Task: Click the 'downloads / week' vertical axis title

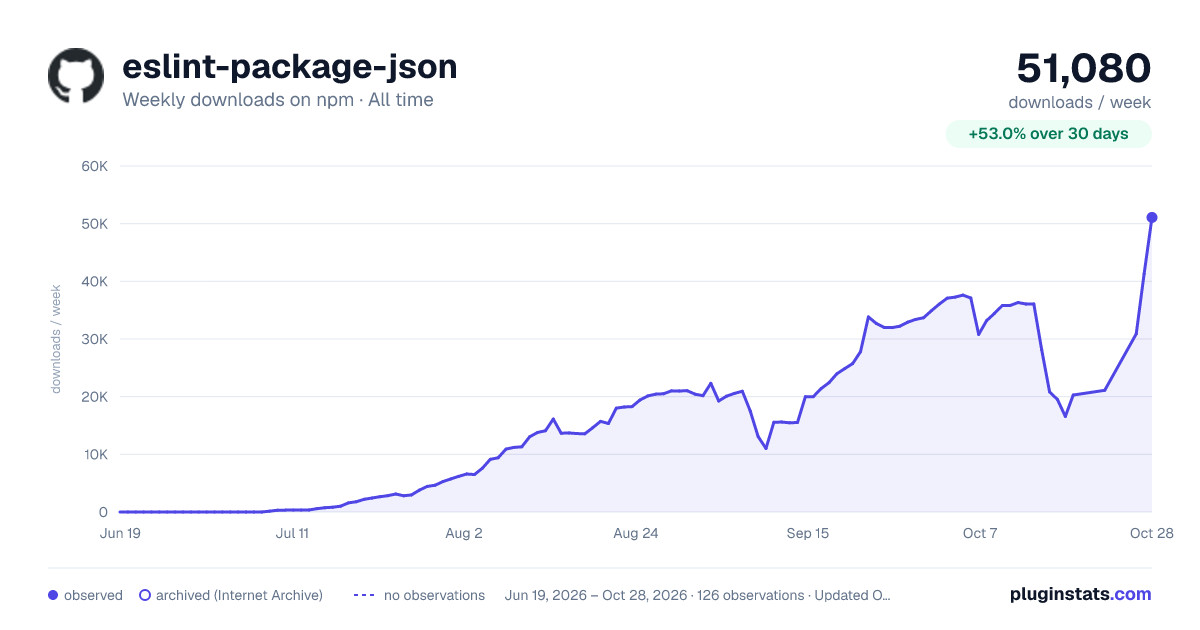Action: (57, 339)
